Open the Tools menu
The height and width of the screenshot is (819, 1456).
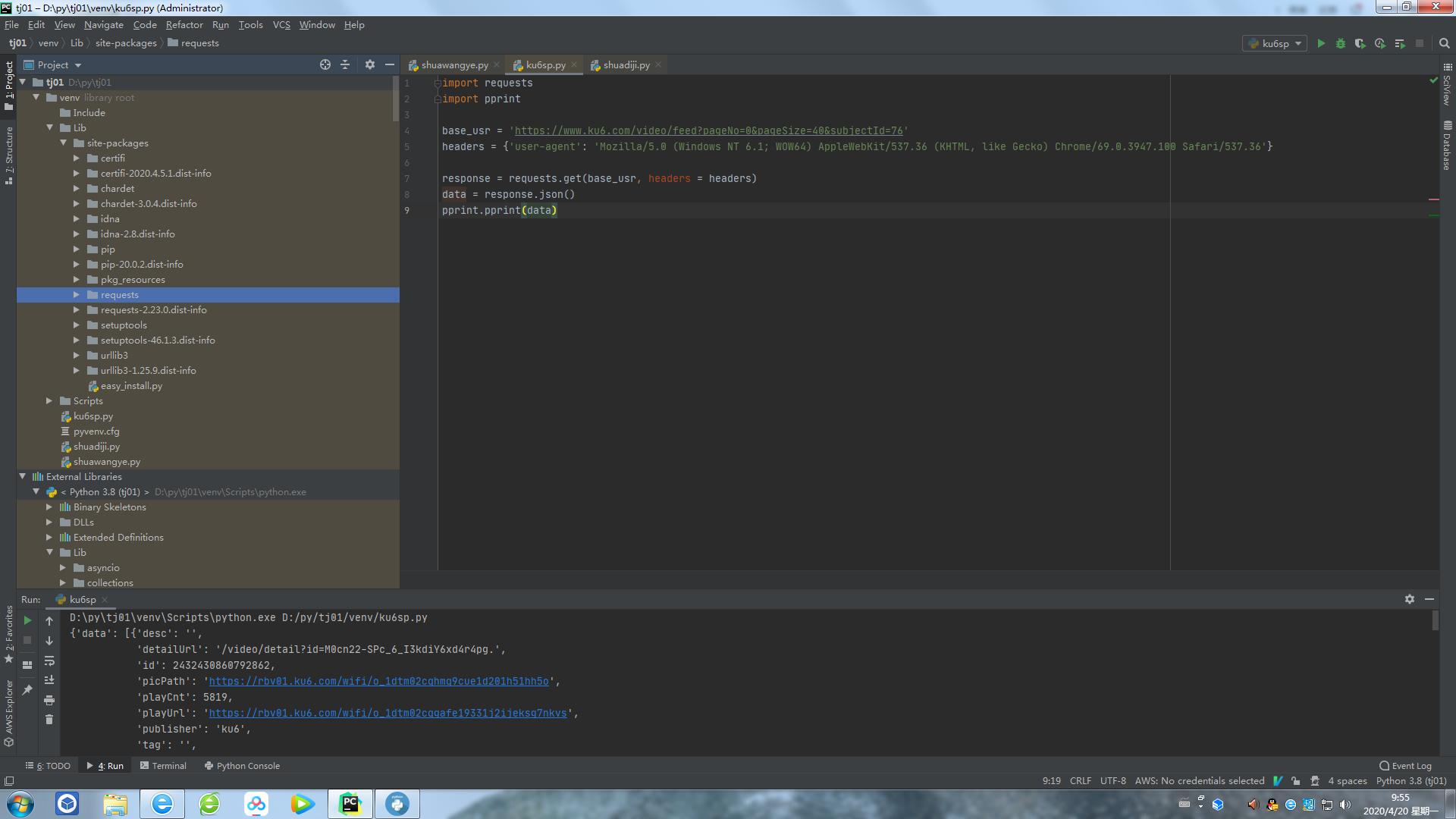pyautogui.click(x=250, y=25)
